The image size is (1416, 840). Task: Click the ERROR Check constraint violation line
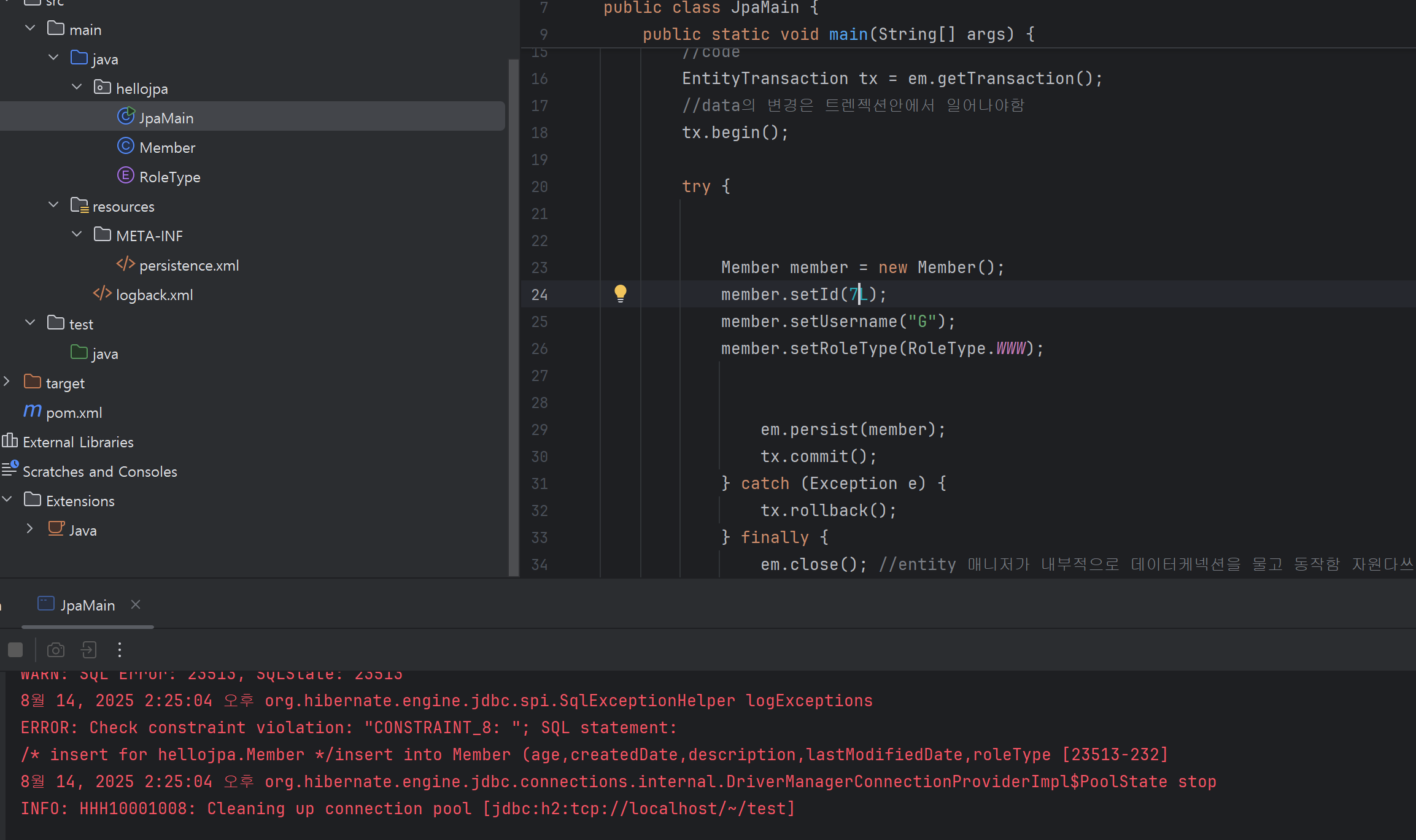click(349, 727)
